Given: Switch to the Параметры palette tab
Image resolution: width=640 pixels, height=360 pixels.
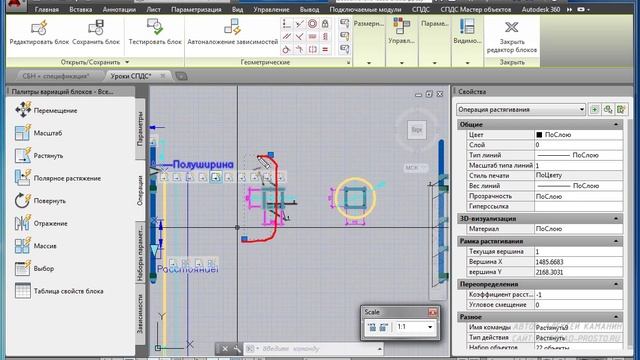Looking at the screenshot, I should click(x=140, y=130).
